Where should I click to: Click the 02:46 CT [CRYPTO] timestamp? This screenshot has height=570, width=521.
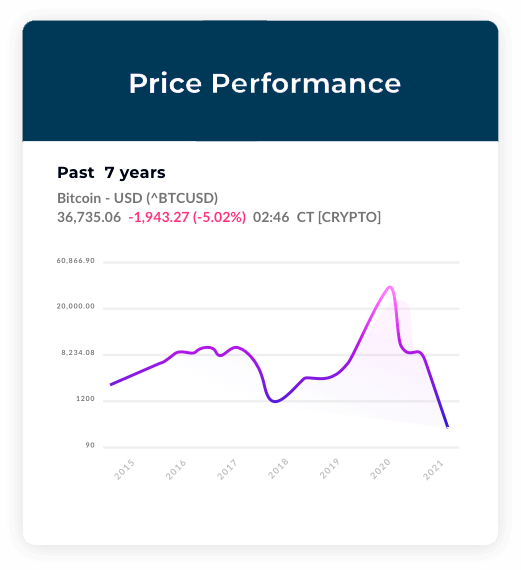coord(317,217)
